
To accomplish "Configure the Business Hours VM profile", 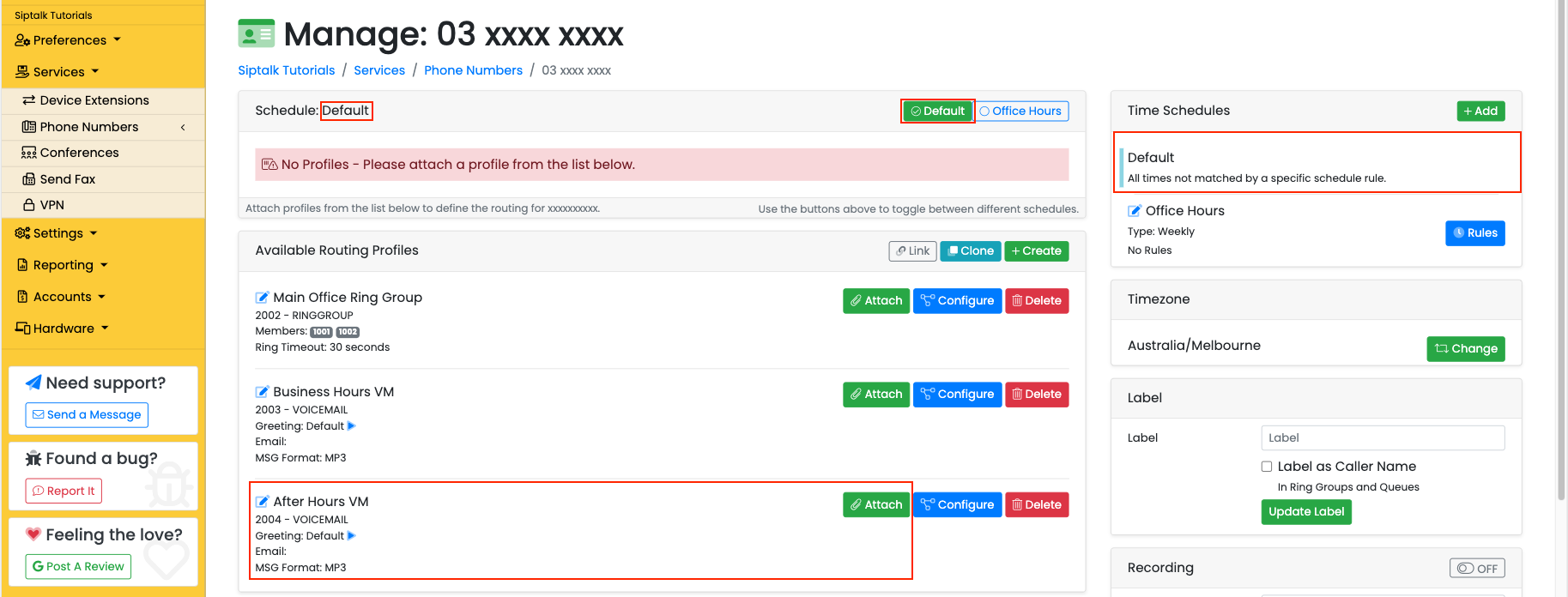I will point(957,394).
